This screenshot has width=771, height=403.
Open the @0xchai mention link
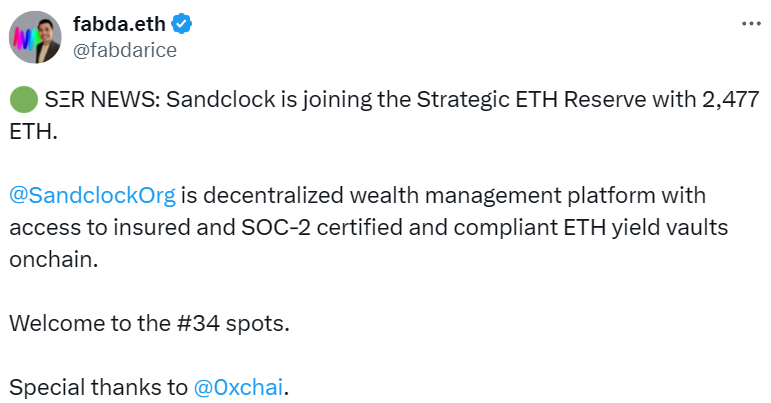pos(239,387)
